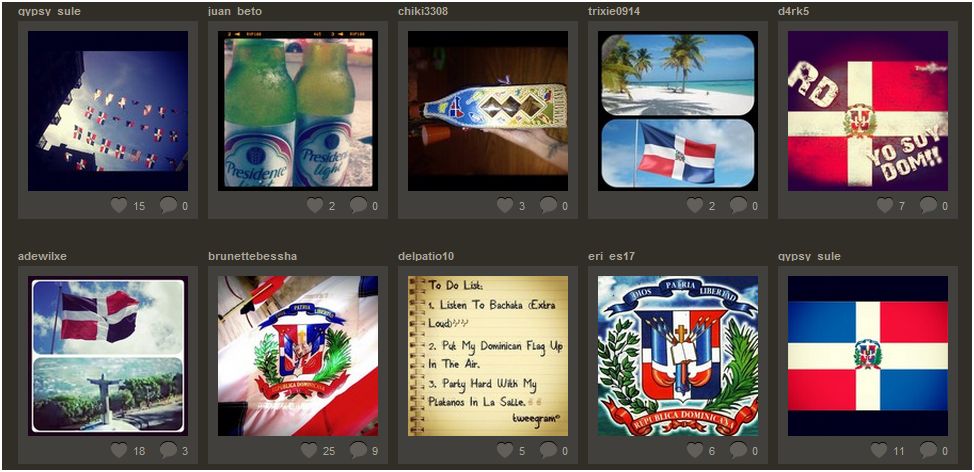Open trixie0914 username link

(x=614, y=11)
